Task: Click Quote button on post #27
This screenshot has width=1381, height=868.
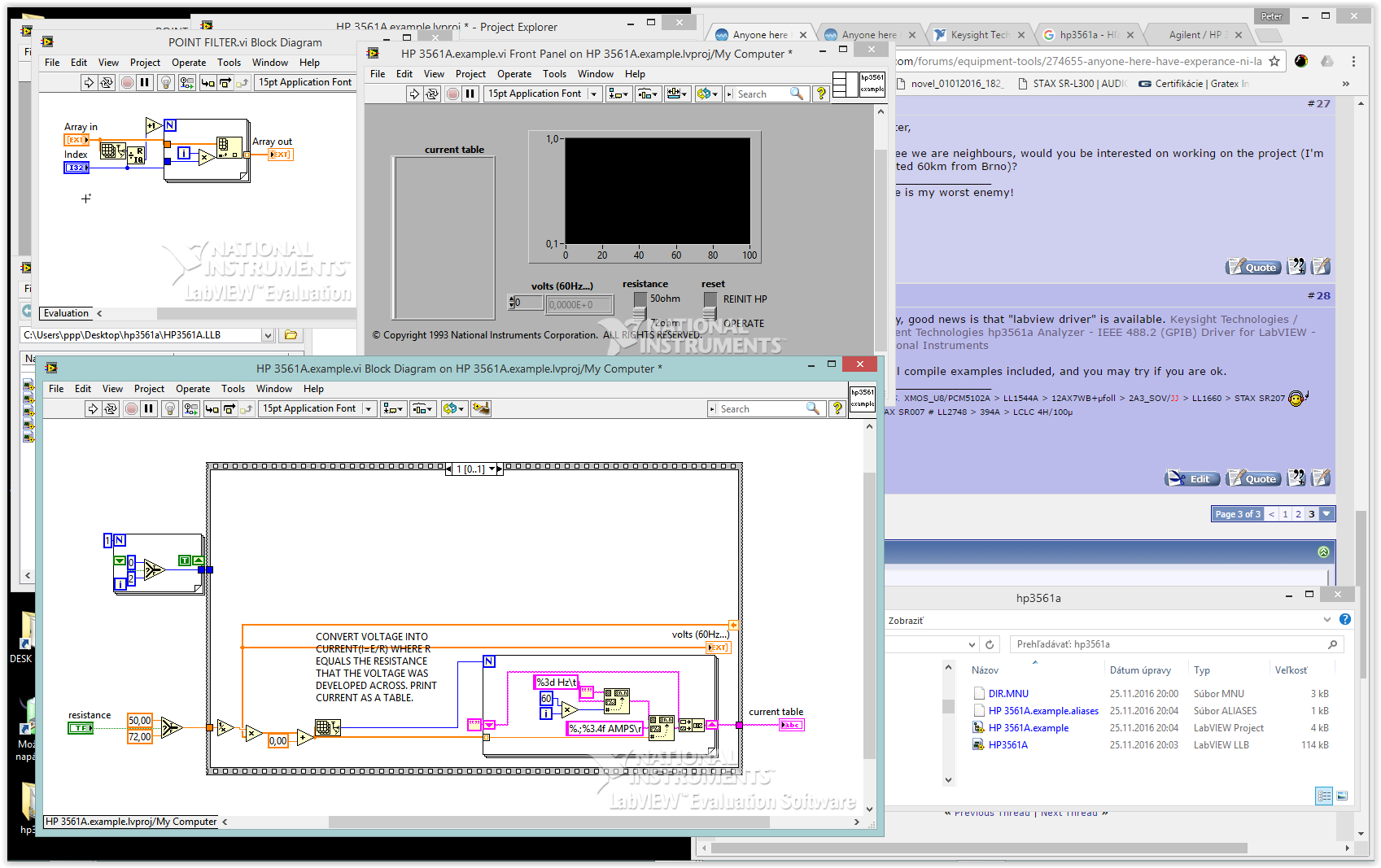Action: tap(1254, 267)
